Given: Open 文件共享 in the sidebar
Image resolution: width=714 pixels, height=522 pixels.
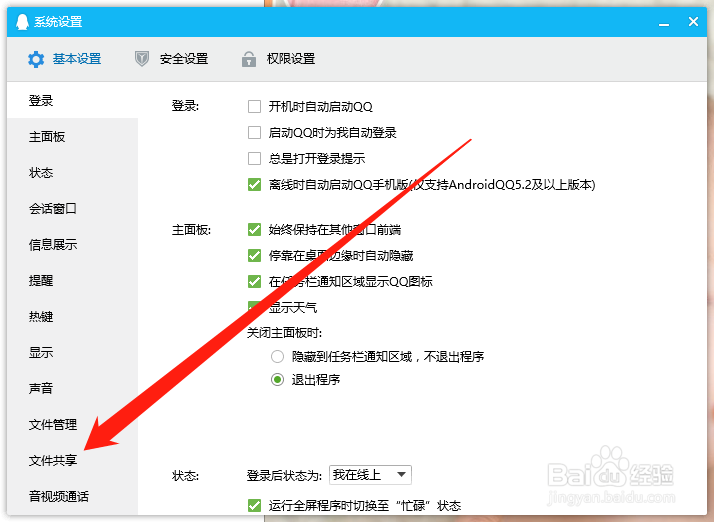Looking at the screenshot, I should [72, 461].
